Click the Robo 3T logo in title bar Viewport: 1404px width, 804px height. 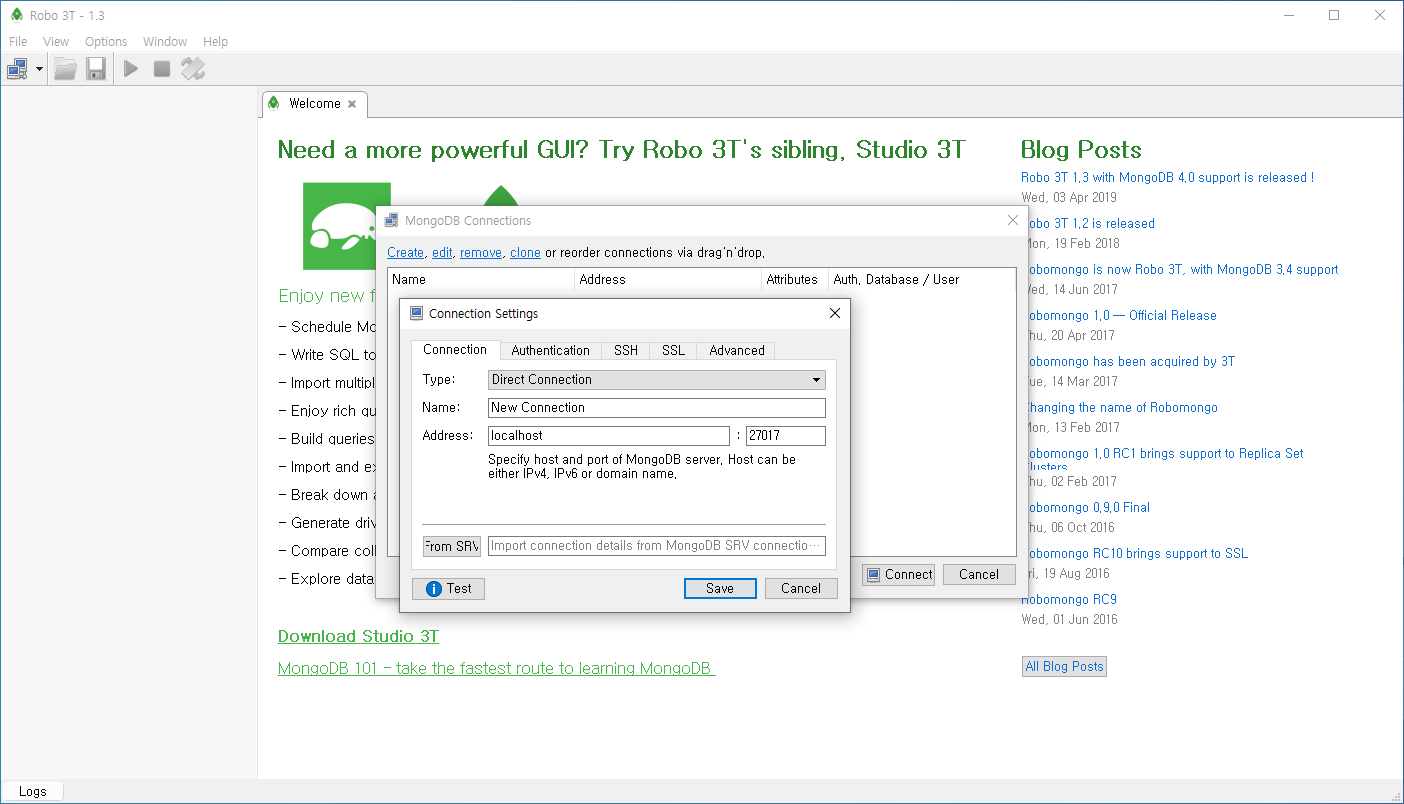click(16, 15)
